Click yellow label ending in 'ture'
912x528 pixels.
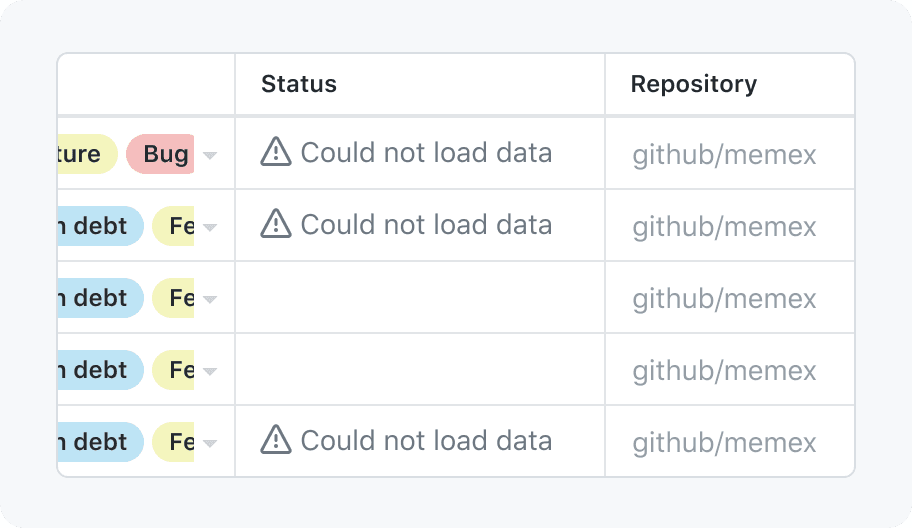click(x=86, y=154)
